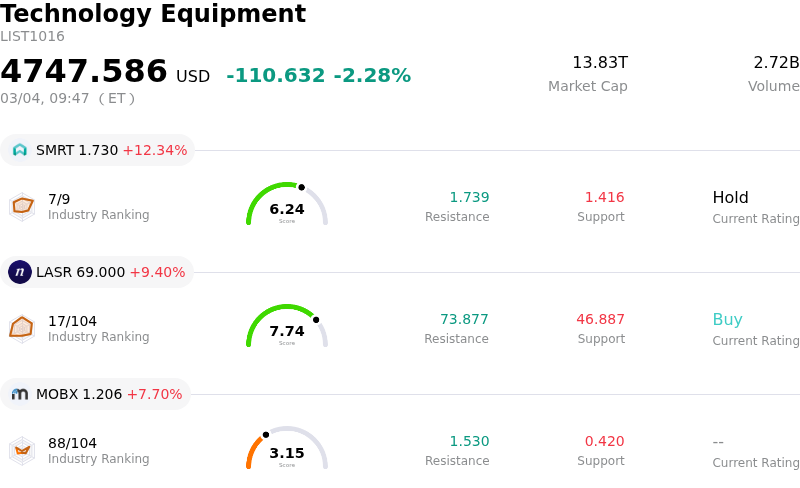Click the 7.74 score gauge
Screen dimensions: 800x488
tap(287, 328)
